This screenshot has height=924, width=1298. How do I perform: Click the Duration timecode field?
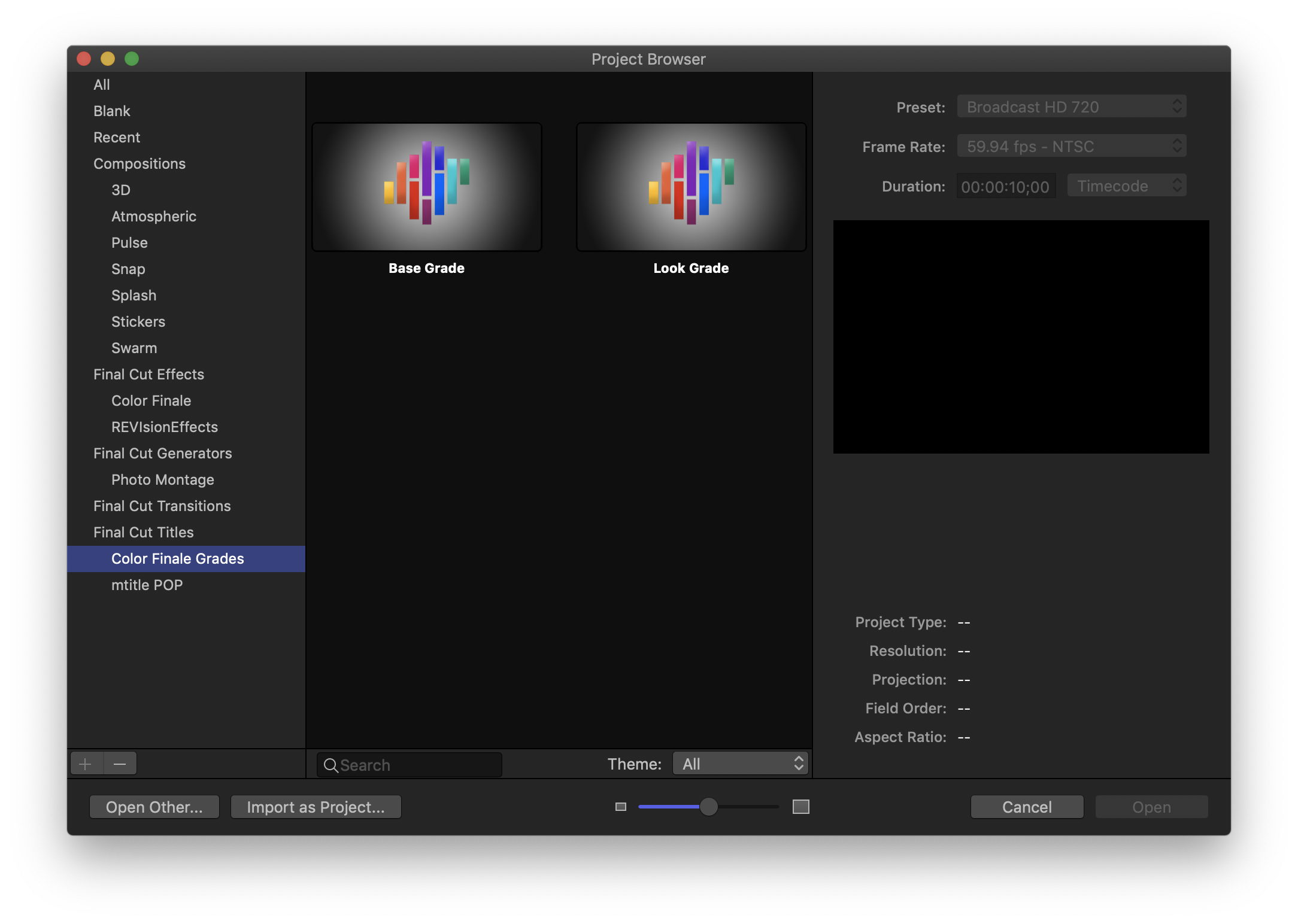point(1005,187)
